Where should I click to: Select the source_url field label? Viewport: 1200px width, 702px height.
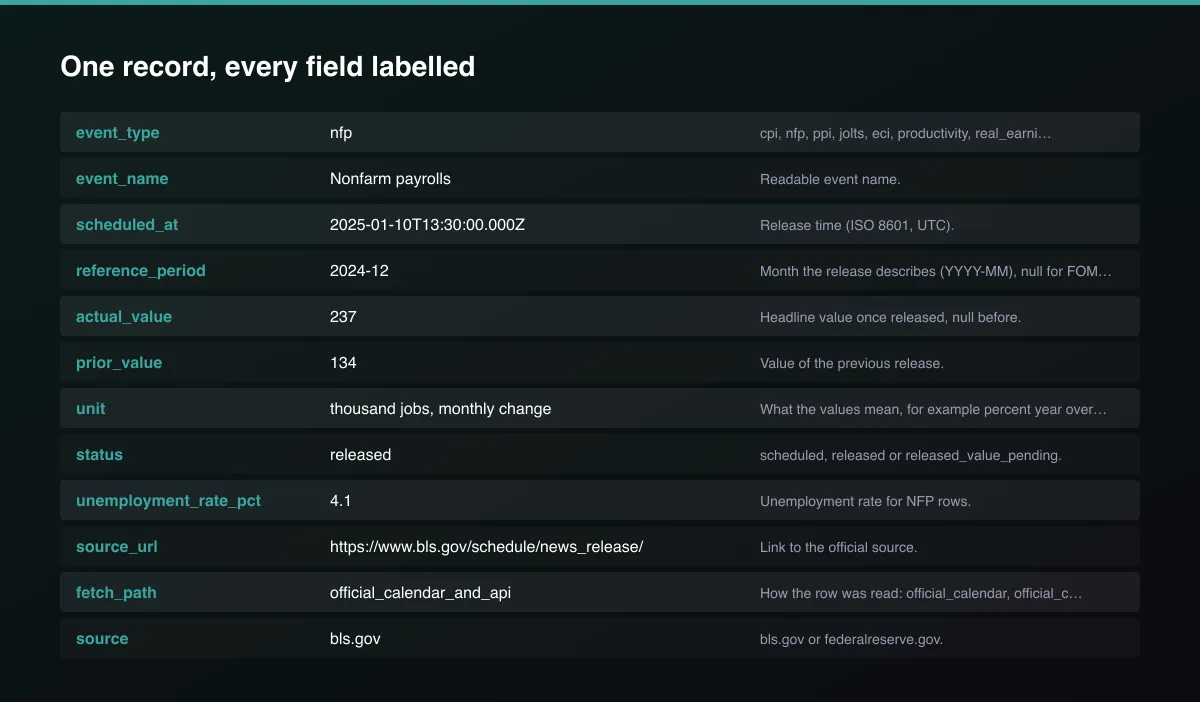click(117, 547)
